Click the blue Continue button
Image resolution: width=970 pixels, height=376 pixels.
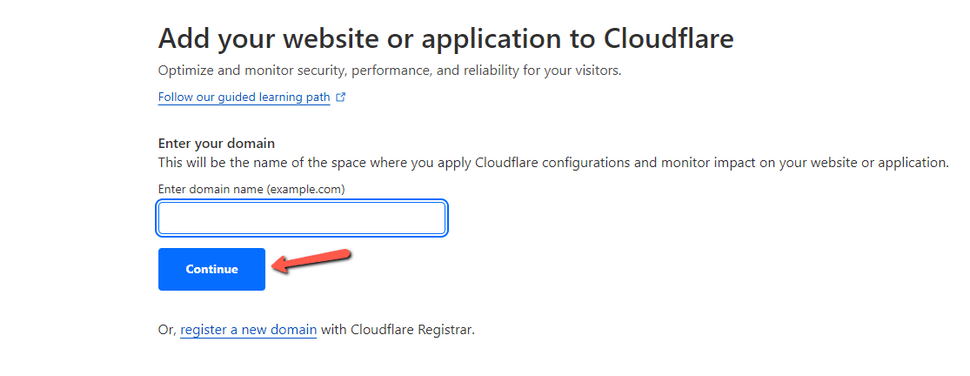tap(212, 269)
